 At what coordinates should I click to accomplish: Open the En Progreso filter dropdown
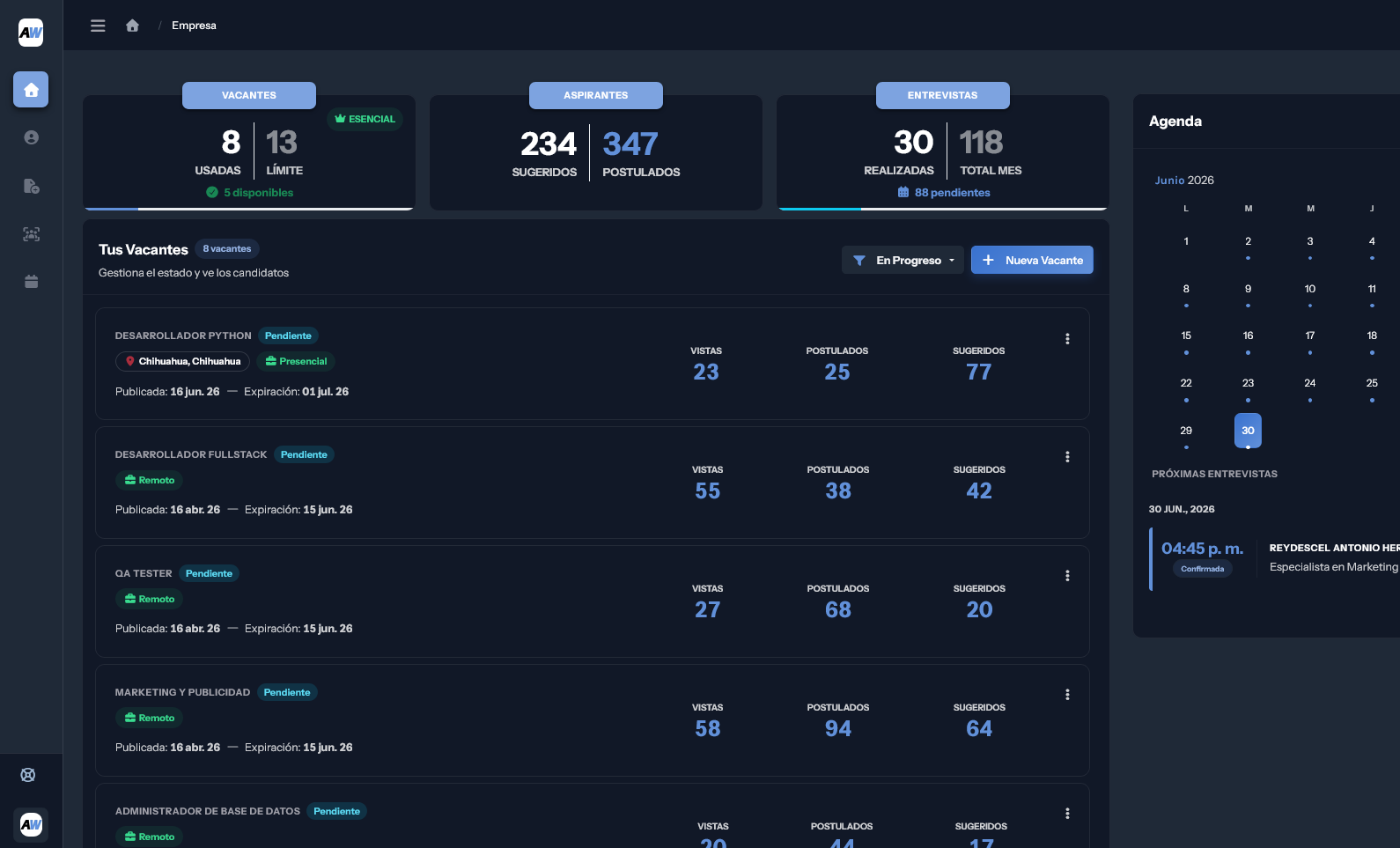click(x=903, y=261)
